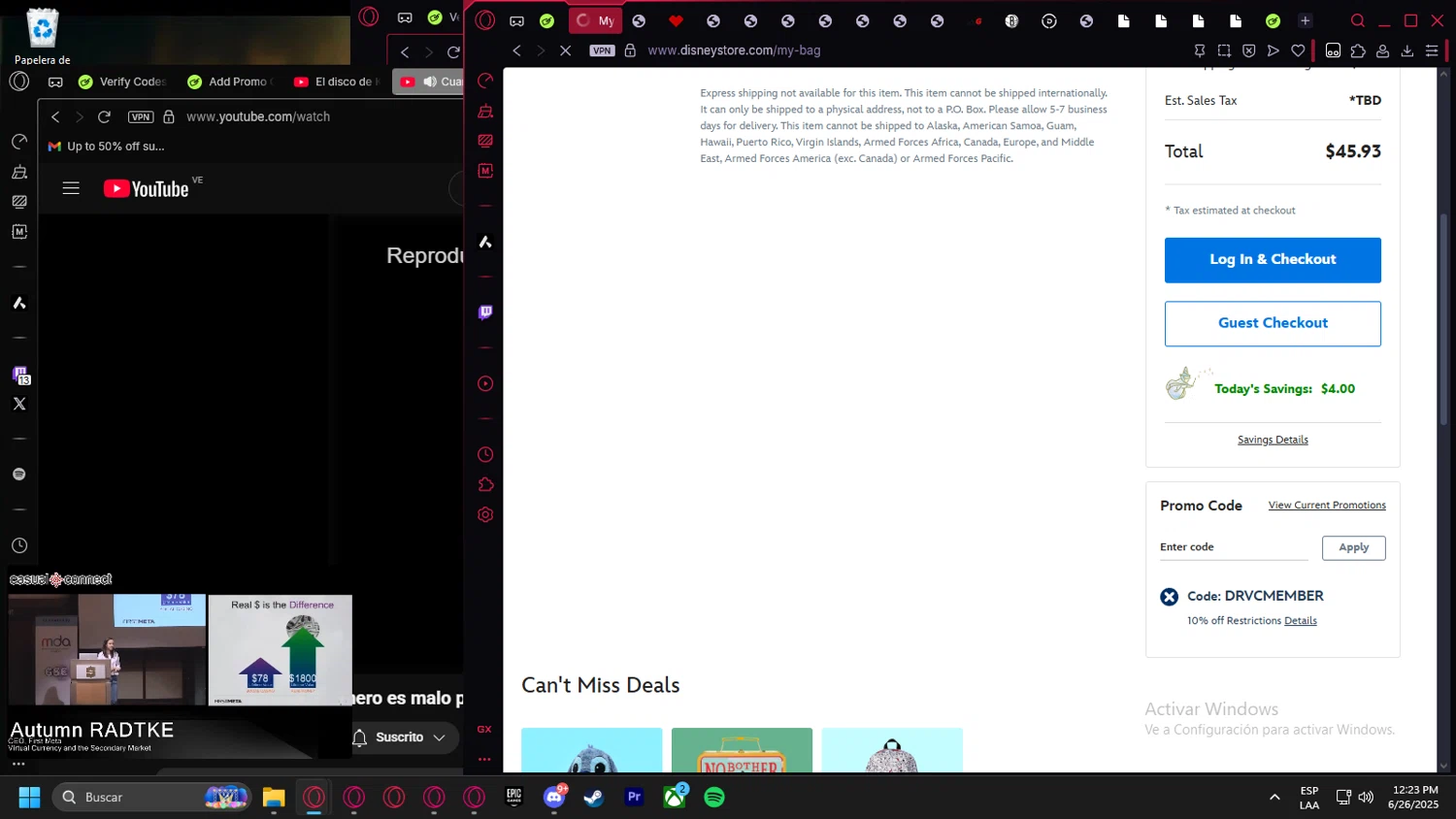Reload the YouTube window page
This screenshot has width=1456, height=819.
tap(104, 116)
